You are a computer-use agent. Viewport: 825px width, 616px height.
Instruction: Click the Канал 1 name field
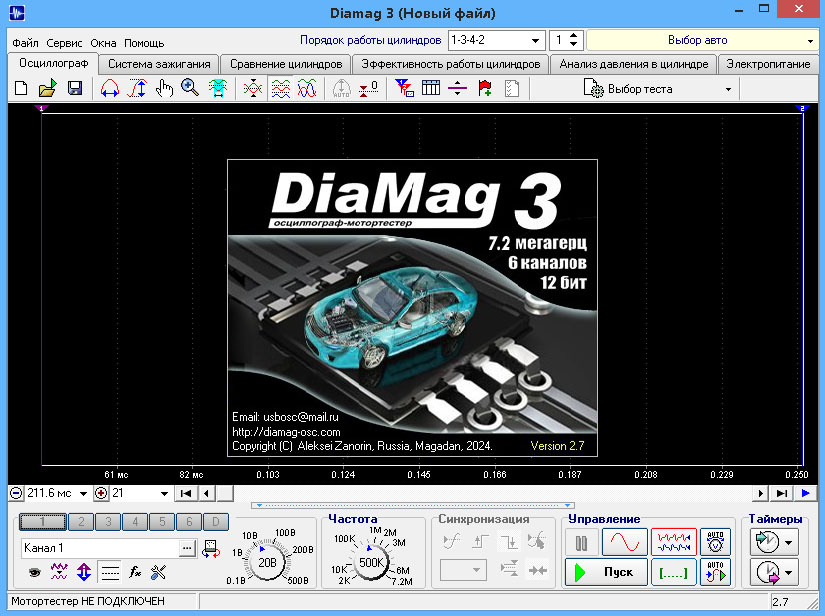pos(100,548)
